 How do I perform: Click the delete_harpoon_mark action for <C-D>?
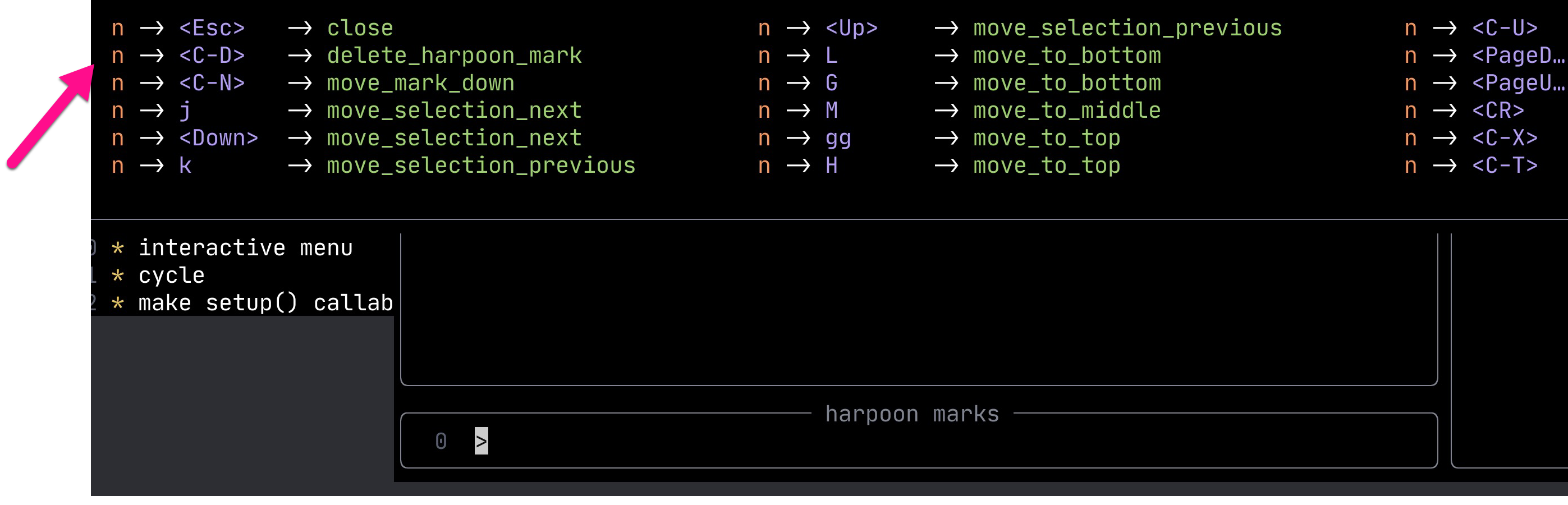(x=453, y=56)
